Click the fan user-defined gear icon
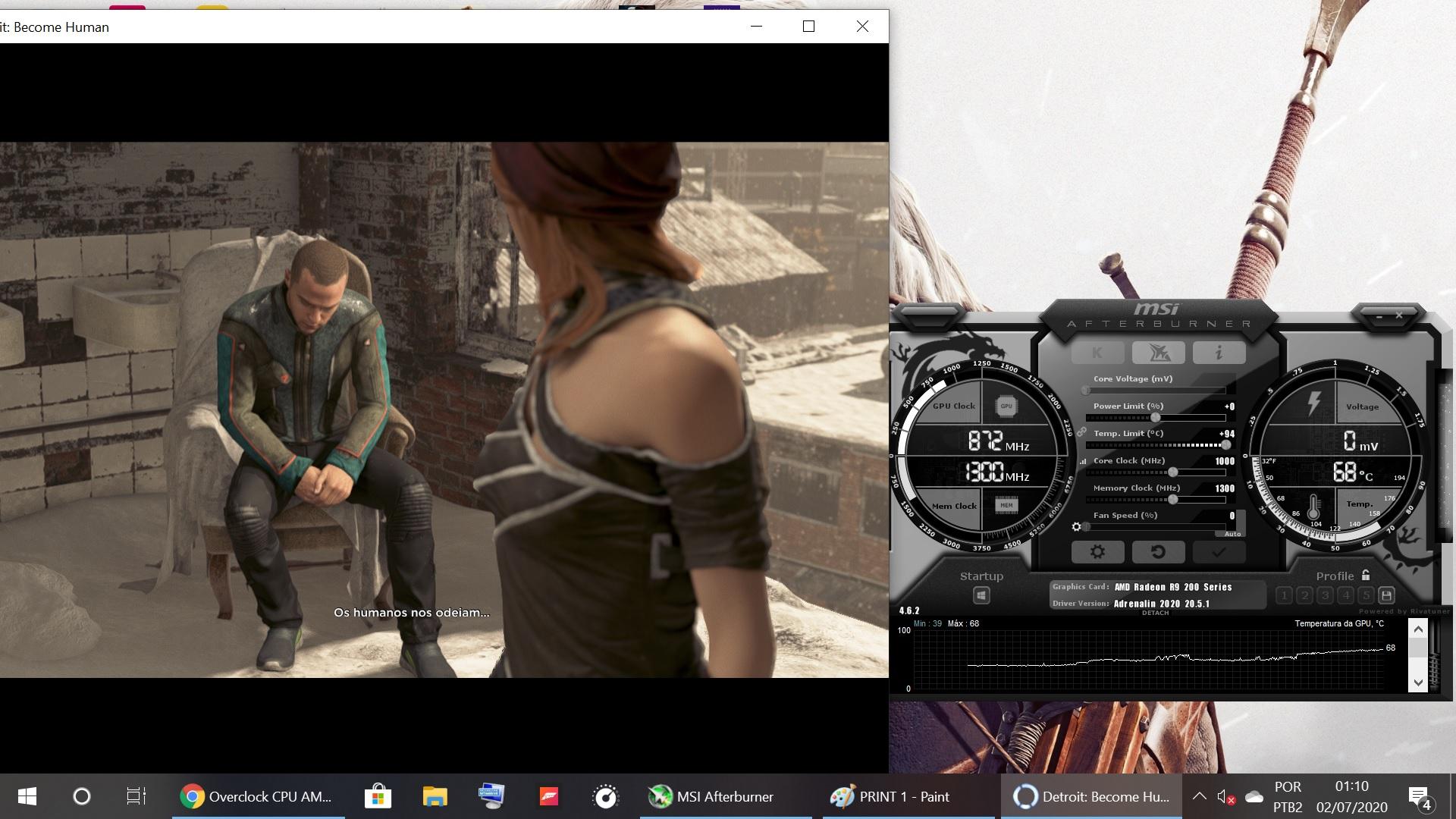Viewport: 1456px width, 819px height. pyautogui.click(x=1076, y=527)
